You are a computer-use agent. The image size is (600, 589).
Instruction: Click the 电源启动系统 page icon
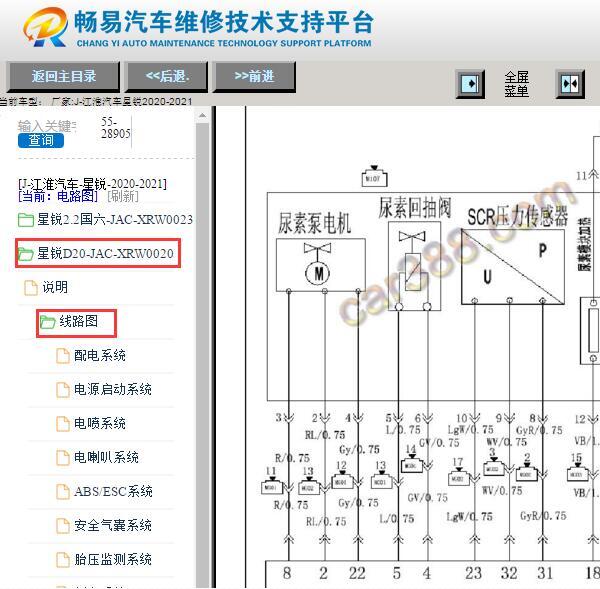(x=63, y=390)
